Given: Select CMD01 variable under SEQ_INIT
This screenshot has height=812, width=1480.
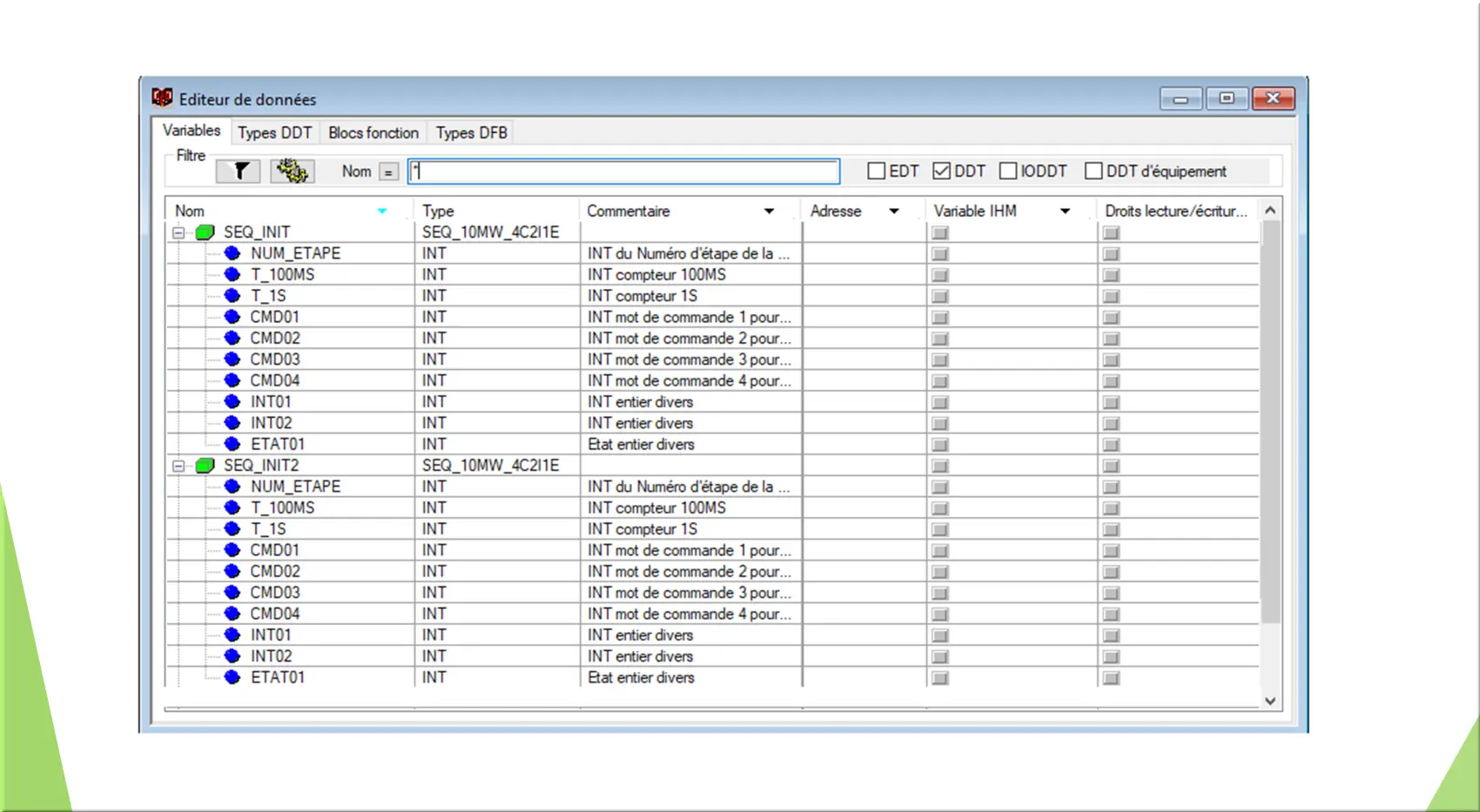Looking at the screenshot, I should [275, 317].
